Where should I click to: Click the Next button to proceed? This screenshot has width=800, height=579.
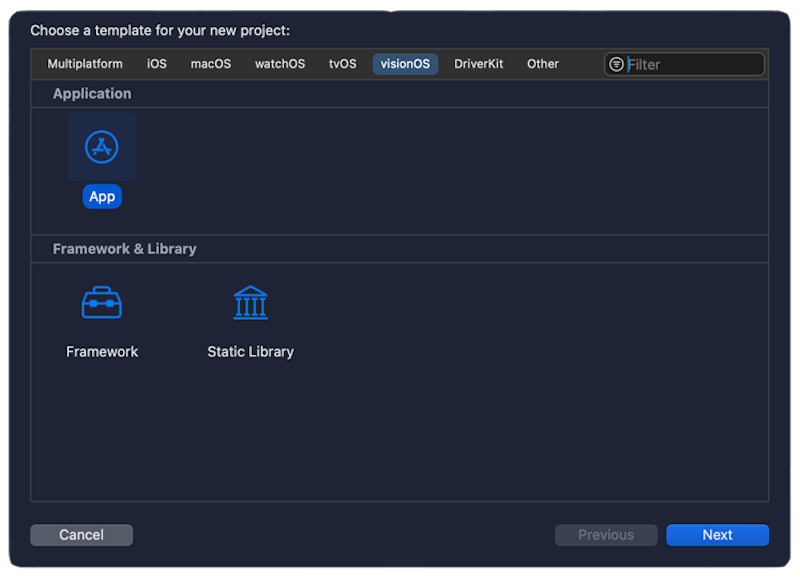coord(717,534)
